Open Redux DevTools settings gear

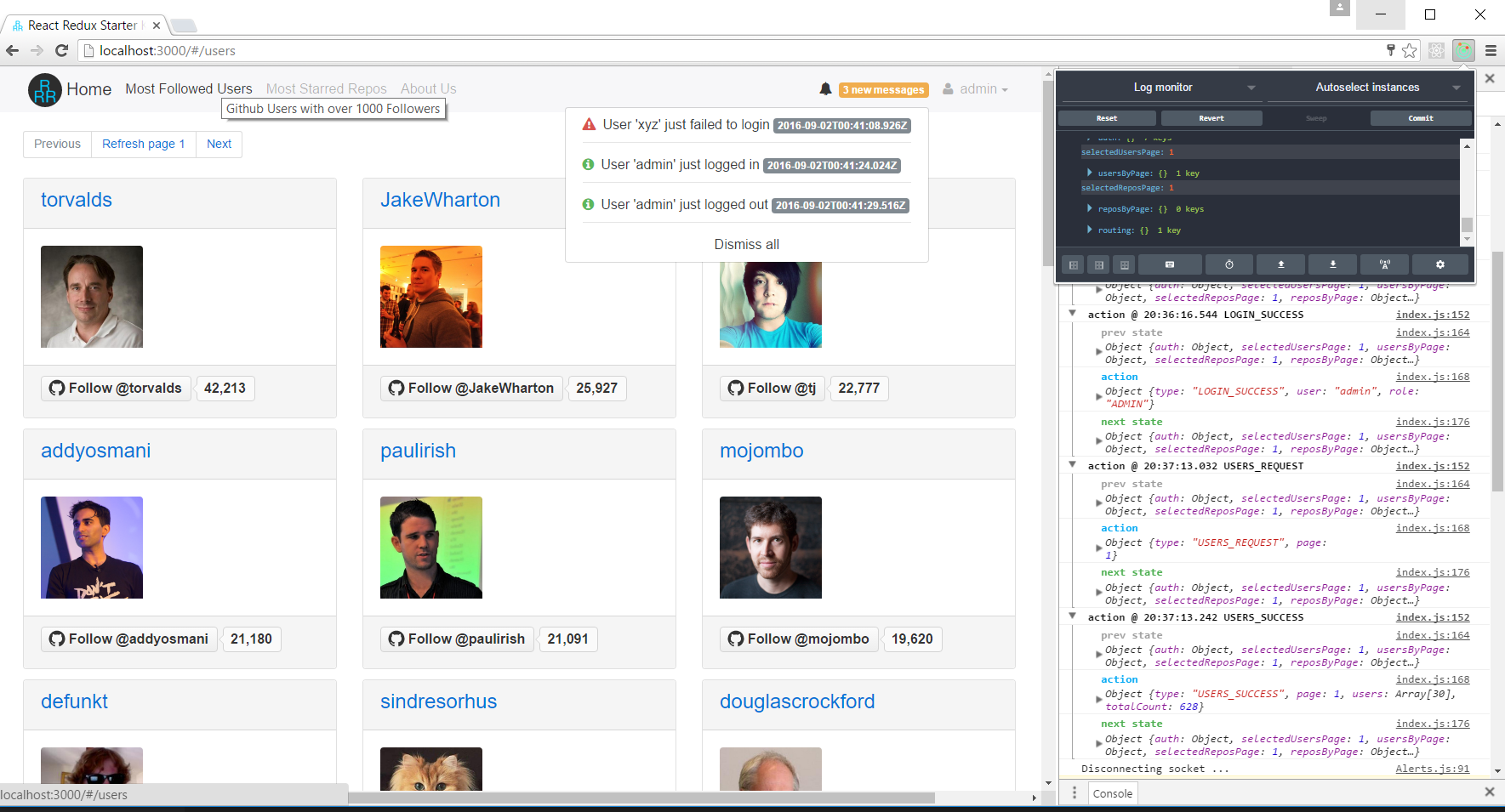1439,264
